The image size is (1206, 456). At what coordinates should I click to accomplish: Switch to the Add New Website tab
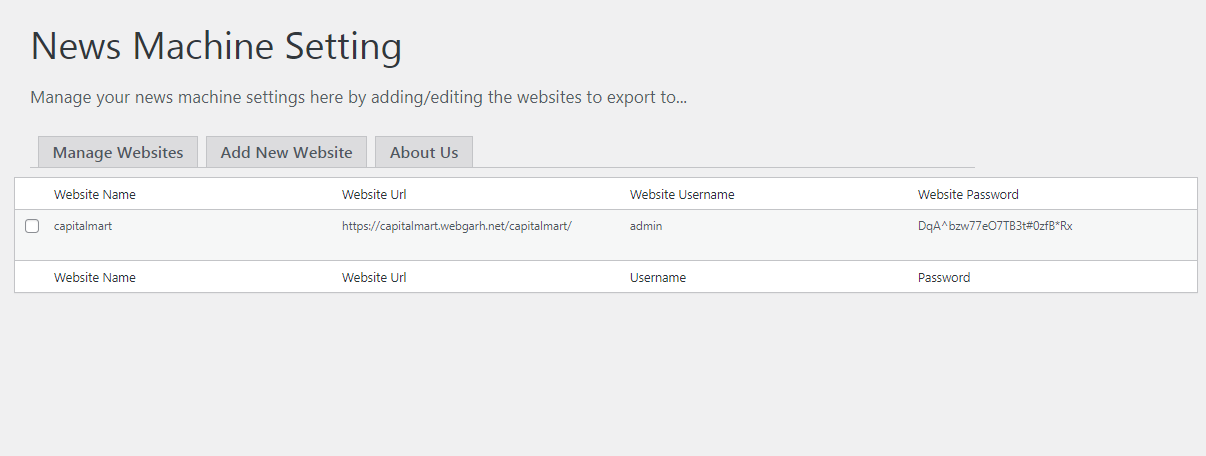286,152
